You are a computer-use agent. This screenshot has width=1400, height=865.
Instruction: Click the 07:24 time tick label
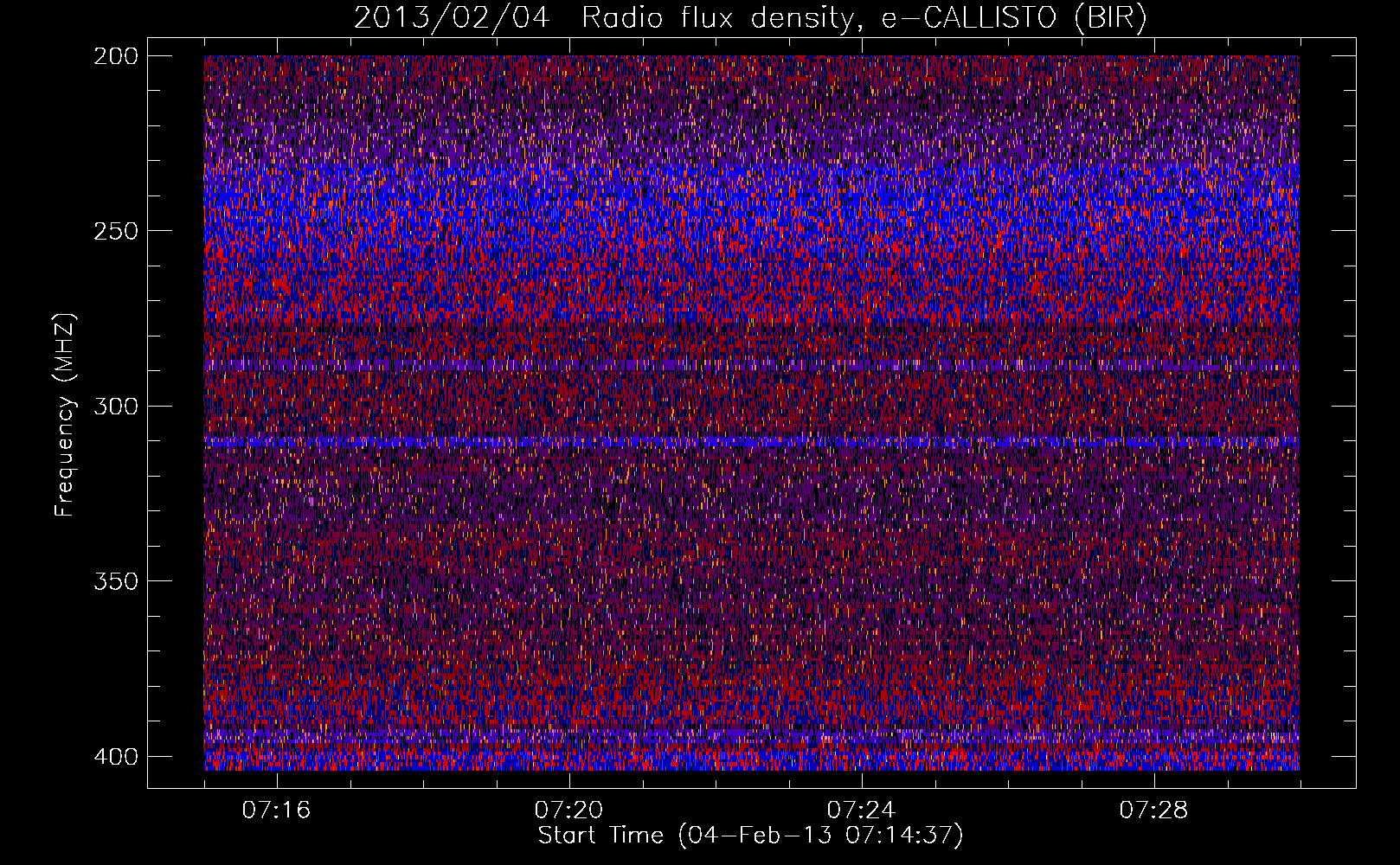(x=862, y=811)
